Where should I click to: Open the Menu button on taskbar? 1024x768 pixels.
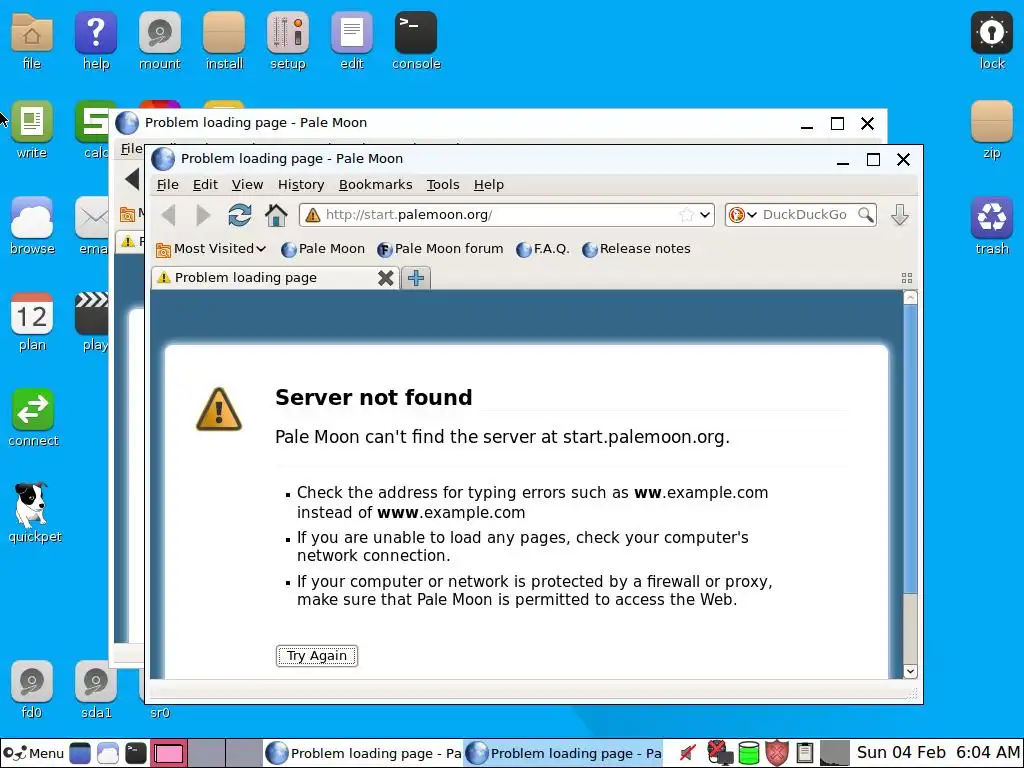[33, 753]
